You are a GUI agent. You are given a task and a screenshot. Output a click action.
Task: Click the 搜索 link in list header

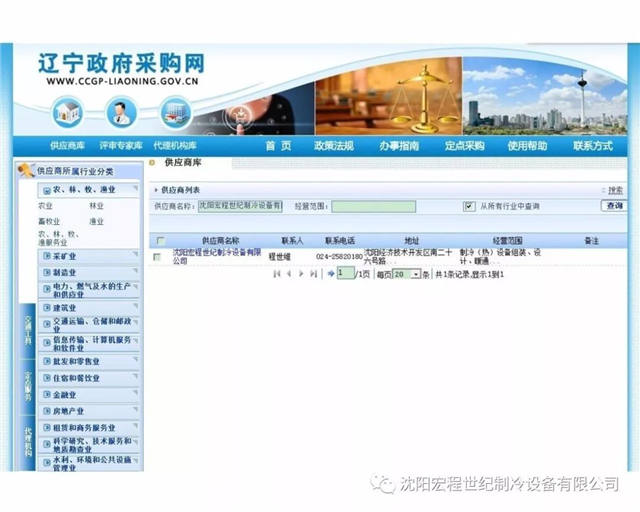(616, 190)
